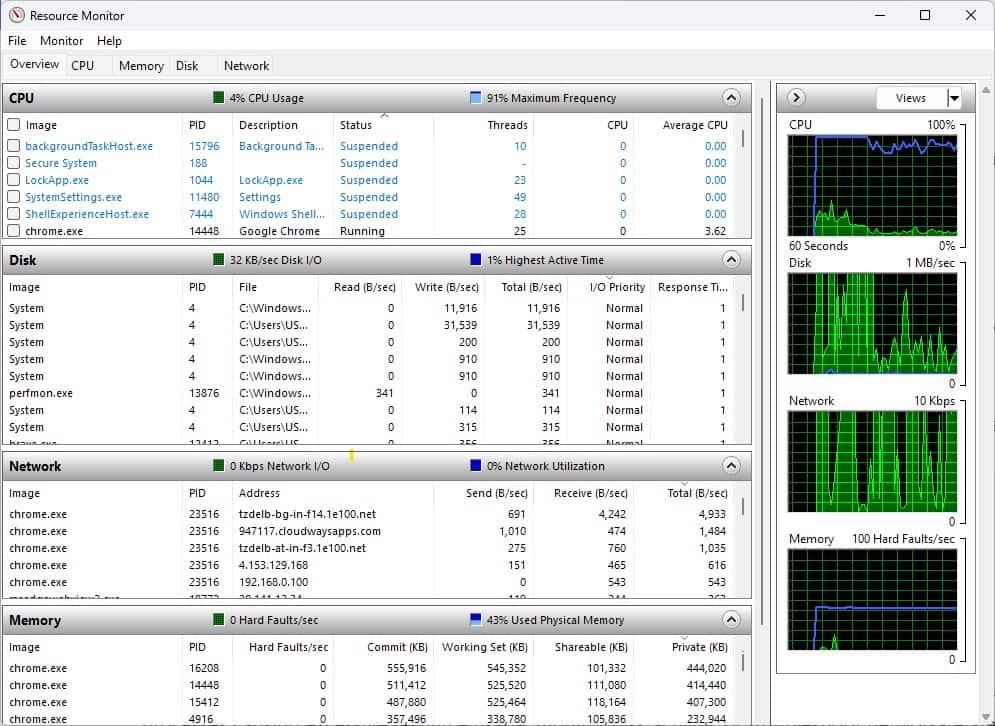Check the chrome.exe checkbox in CPU list
Image resolution: width=995 pixels, height=726 pixels.
tap(13, 231)
